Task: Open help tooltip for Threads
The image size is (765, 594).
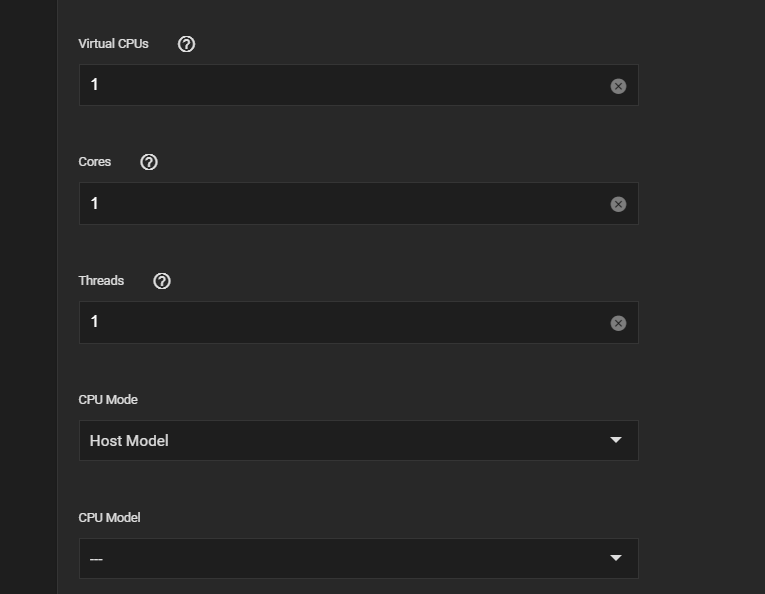Action: 162,281
